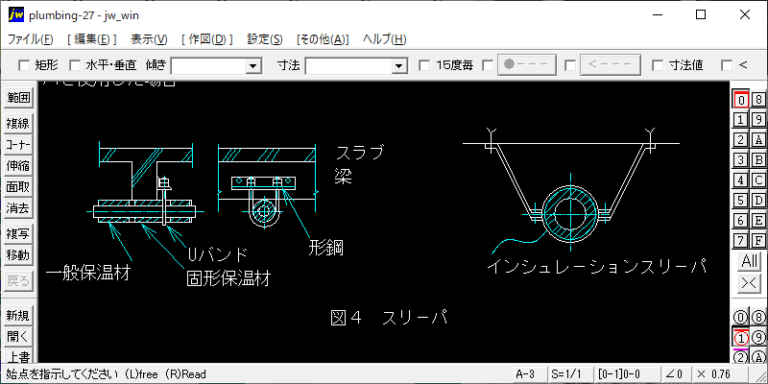Select layer 6 square button
The width and height of the screenshot is (768, 384).
(741, 220)
